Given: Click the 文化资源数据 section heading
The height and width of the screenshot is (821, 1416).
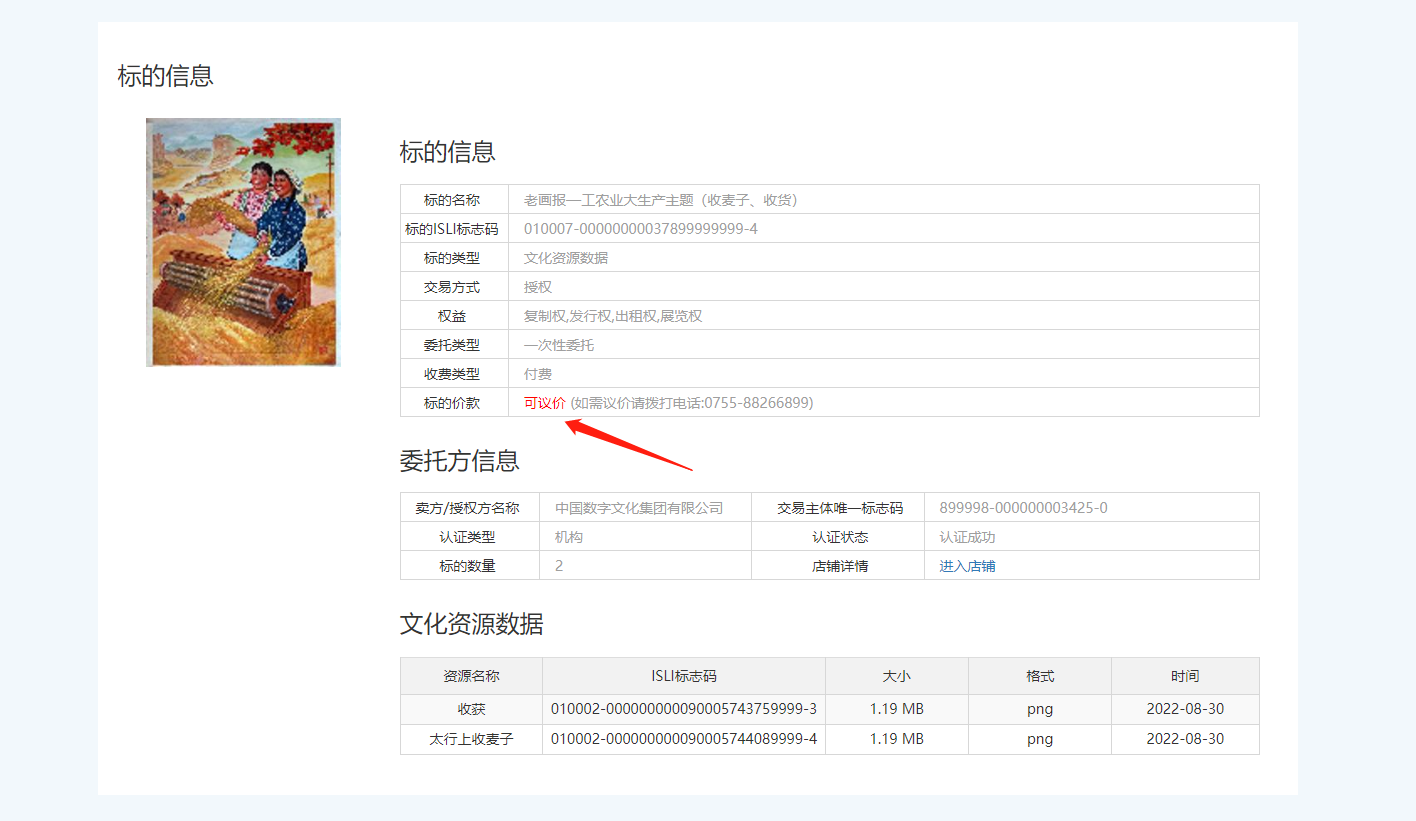Looking at the screenshot, I should pyautogui.click(x=471, y=625).
